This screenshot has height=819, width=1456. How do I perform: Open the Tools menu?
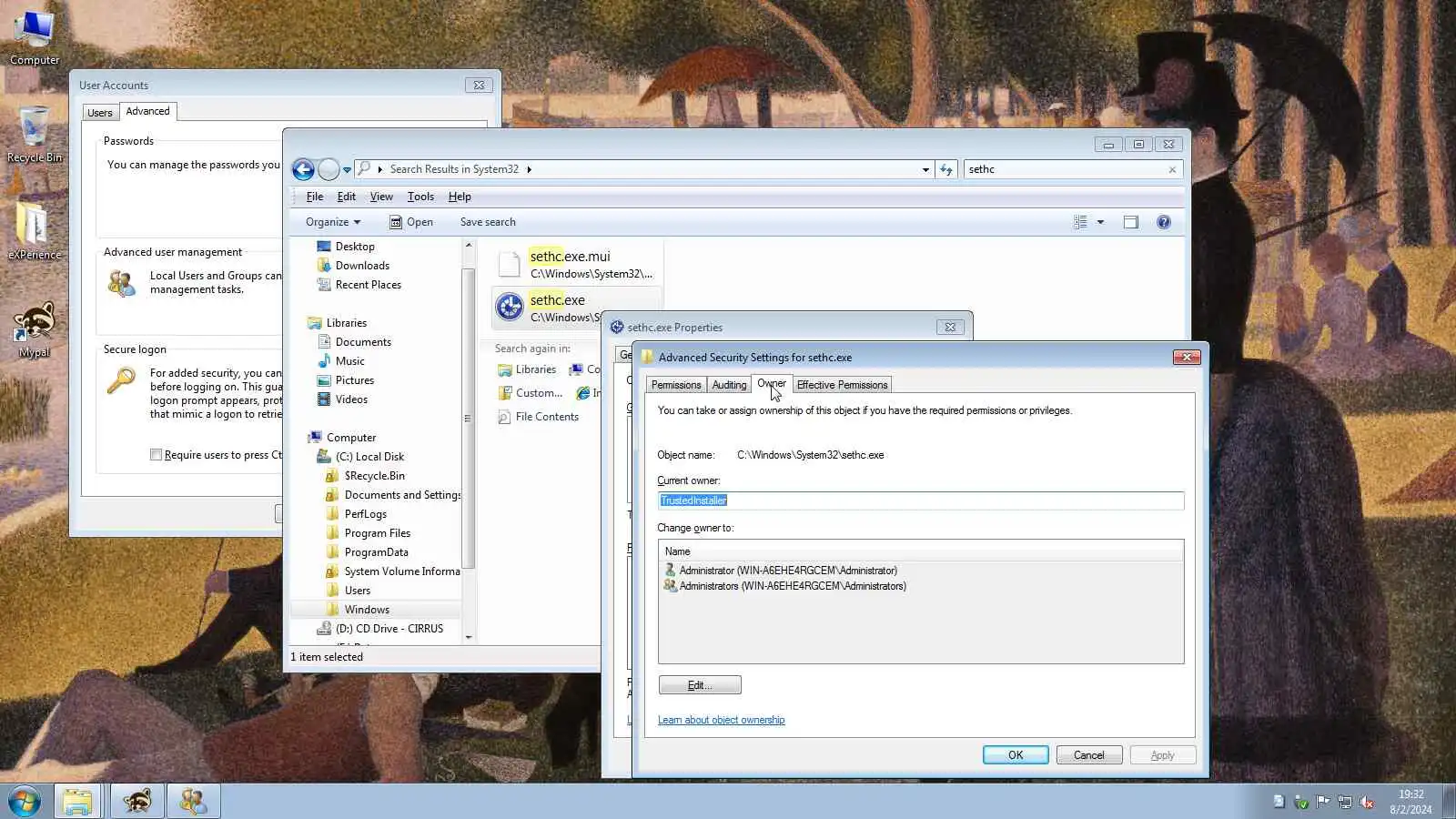pyautogui.click(x=420, y=197)
